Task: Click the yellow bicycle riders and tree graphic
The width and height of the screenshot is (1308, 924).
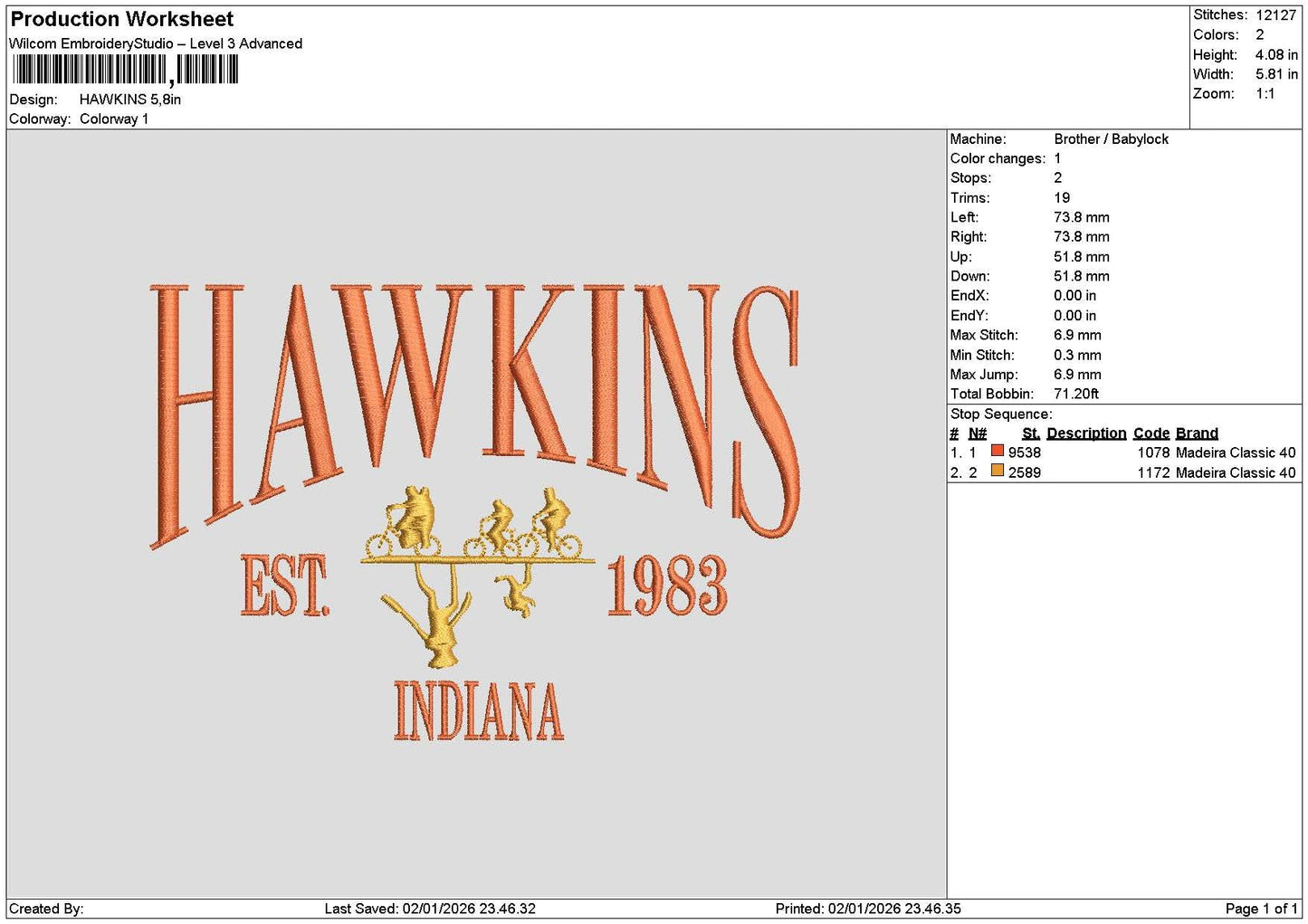Action: (478, 576)
